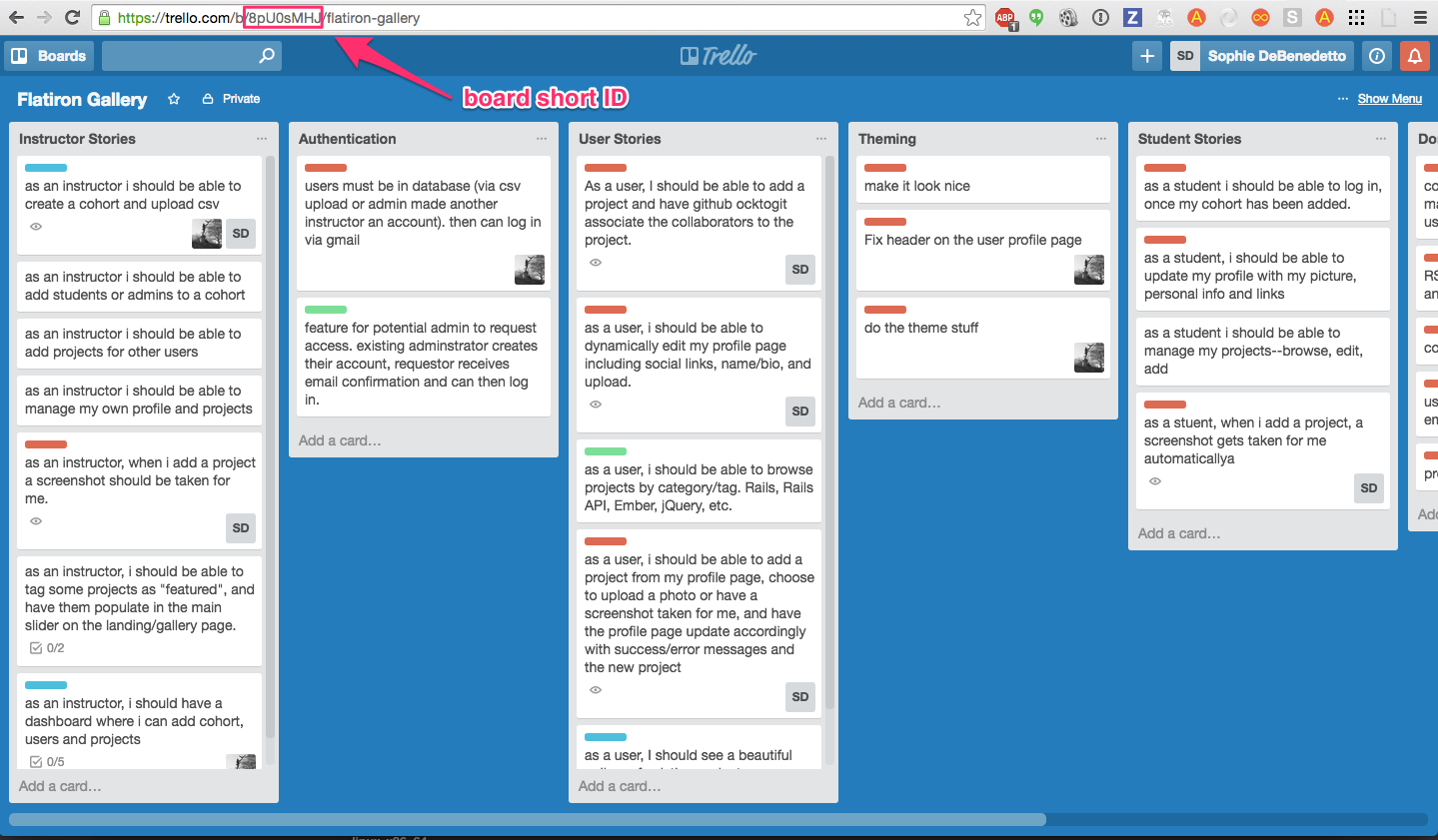Viewport: 1438px width, 840px height.
Task: Click the Trello search box
Action: coord(192,56)
